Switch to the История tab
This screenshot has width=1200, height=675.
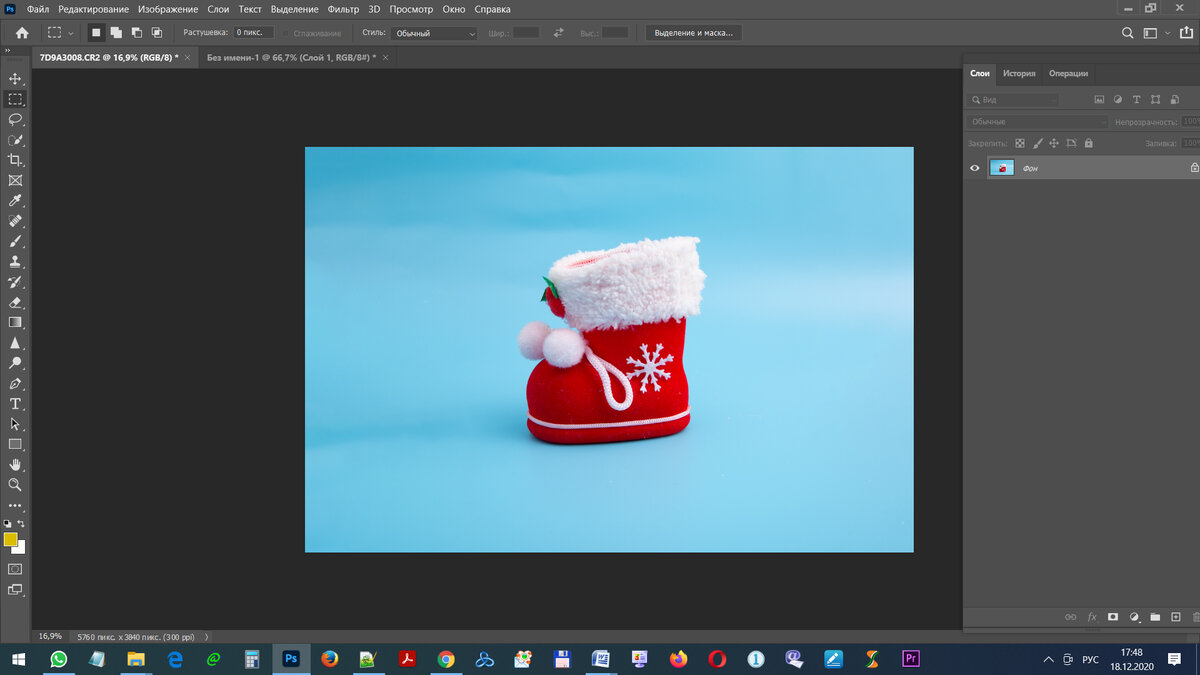coord(1019,73)
